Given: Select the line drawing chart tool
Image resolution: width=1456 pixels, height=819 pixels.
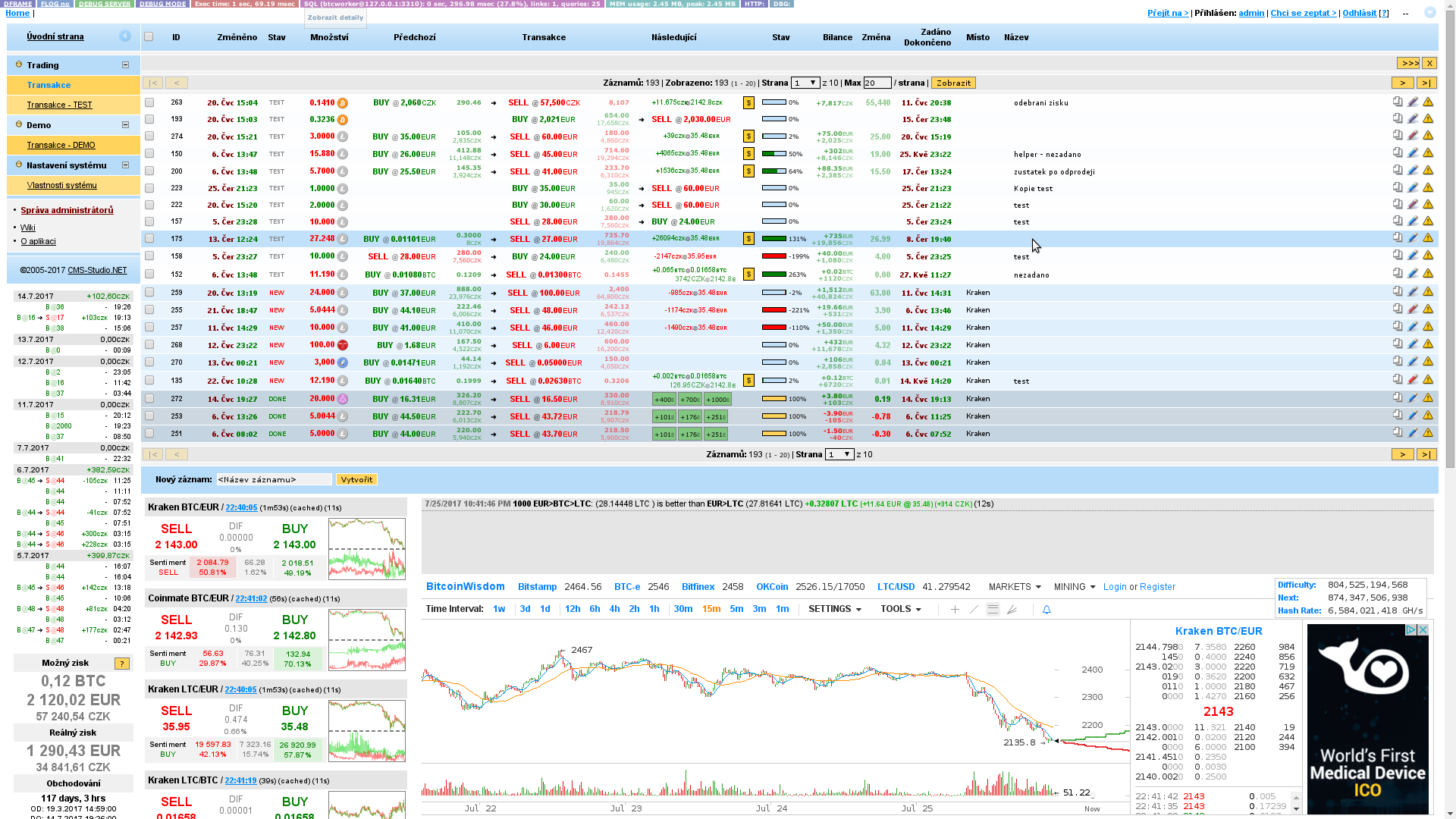Looking at the screenshot, I should click(974, 610).
